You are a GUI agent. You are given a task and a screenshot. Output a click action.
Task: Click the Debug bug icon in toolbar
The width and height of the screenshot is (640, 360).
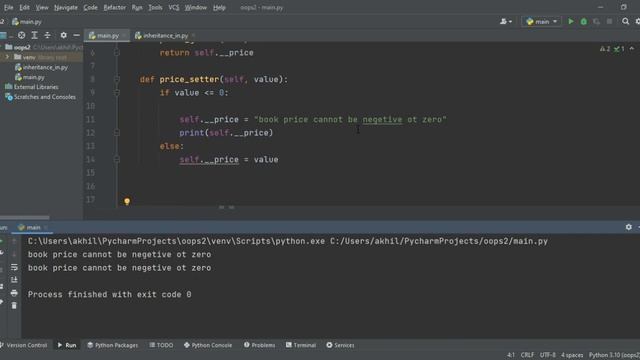[584, 21]
